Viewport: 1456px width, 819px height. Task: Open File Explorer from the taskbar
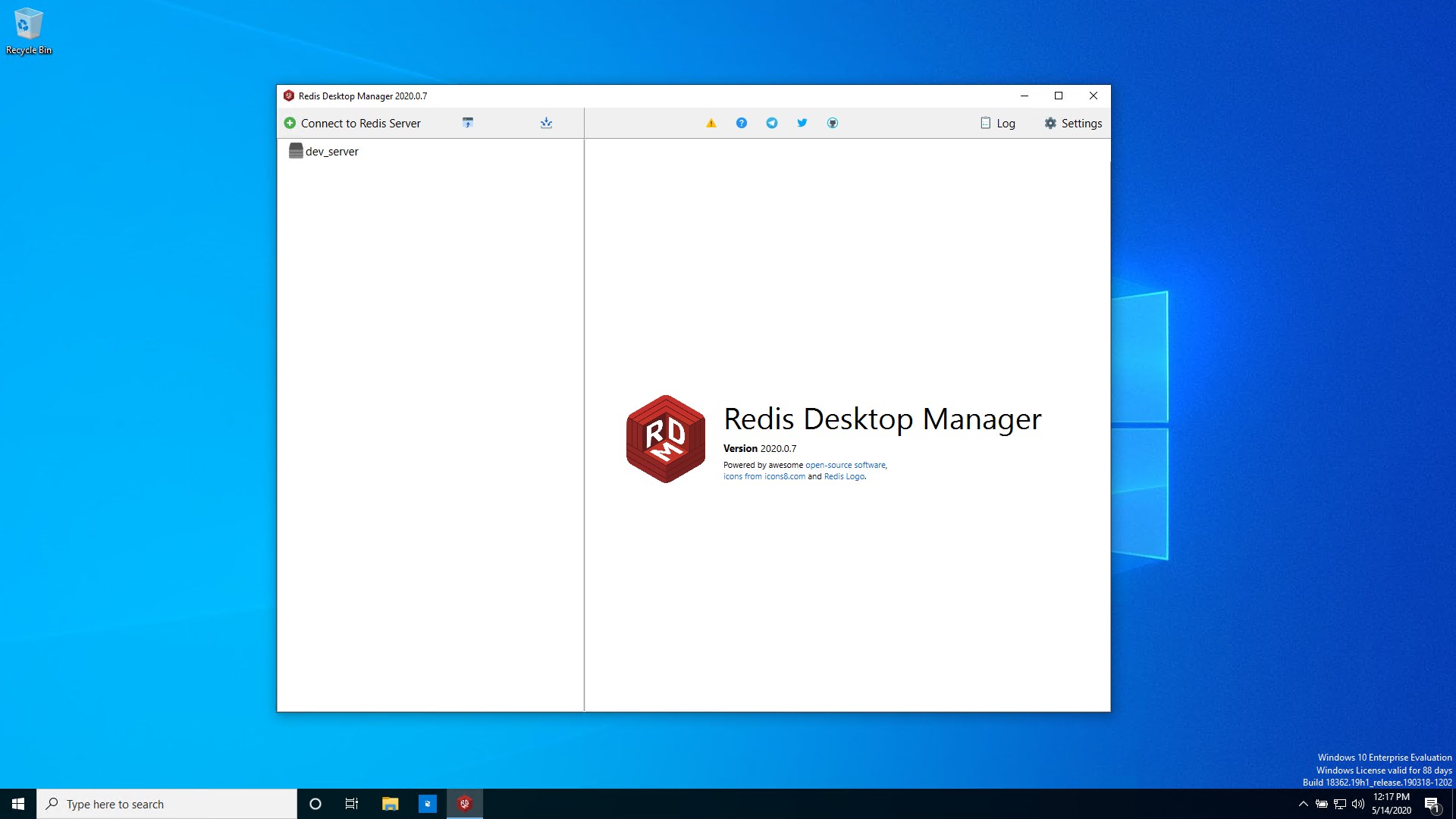pyautogui.click(x=390, y=804)
